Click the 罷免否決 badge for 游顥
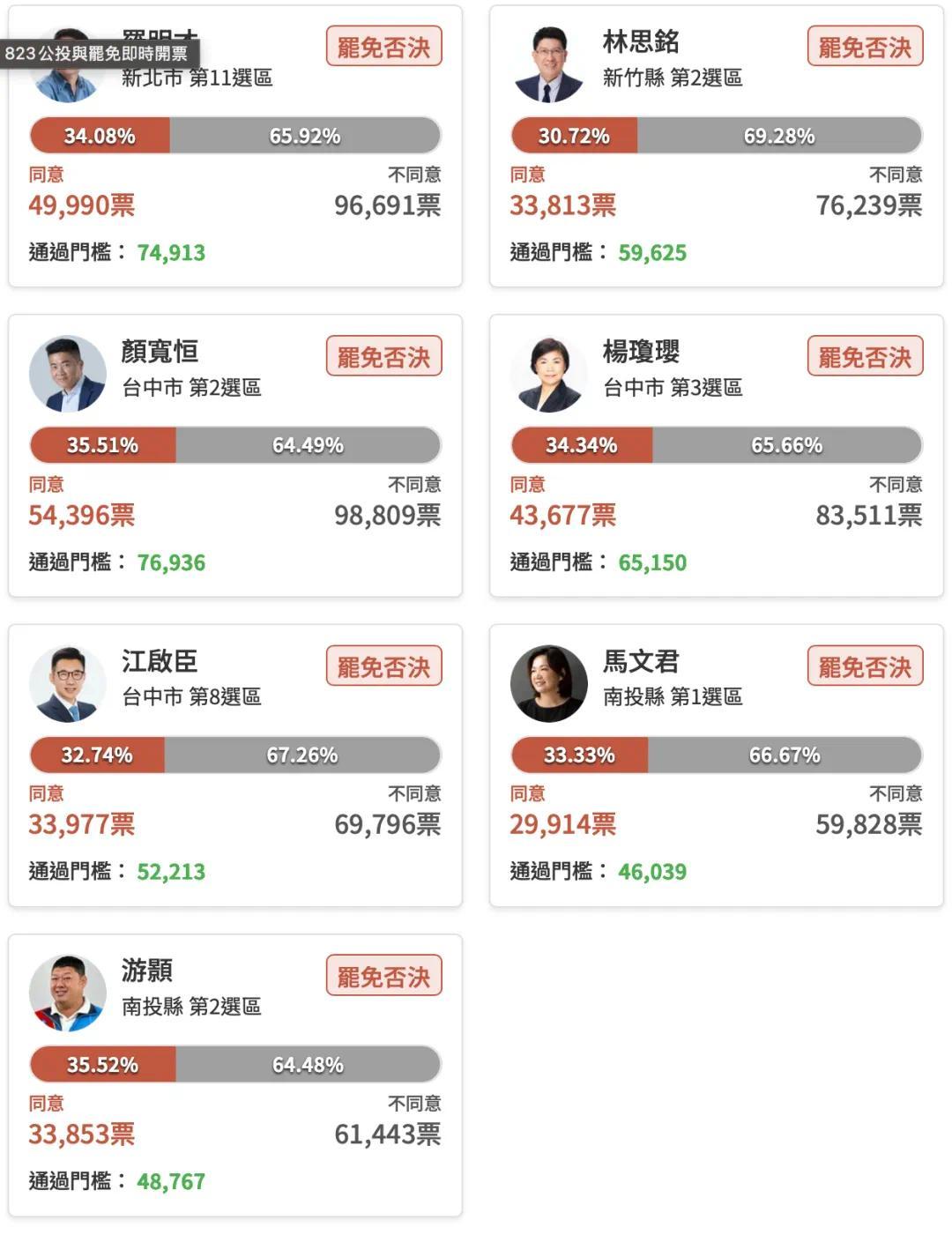The image size is (952, 1235). 383,976
